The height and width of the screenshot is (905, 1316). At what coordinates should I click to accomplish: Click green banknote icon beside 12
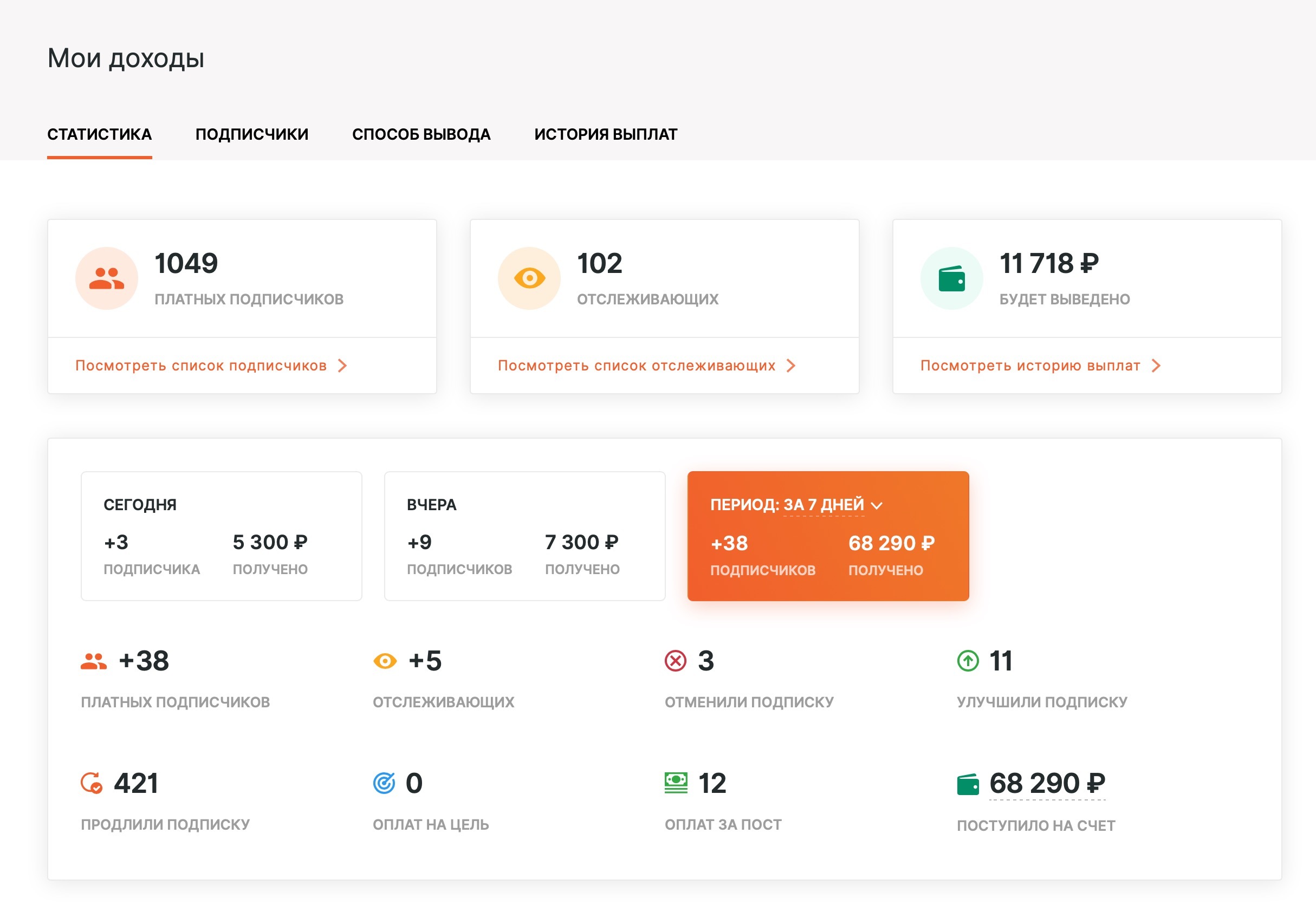(x=676, y=784)
